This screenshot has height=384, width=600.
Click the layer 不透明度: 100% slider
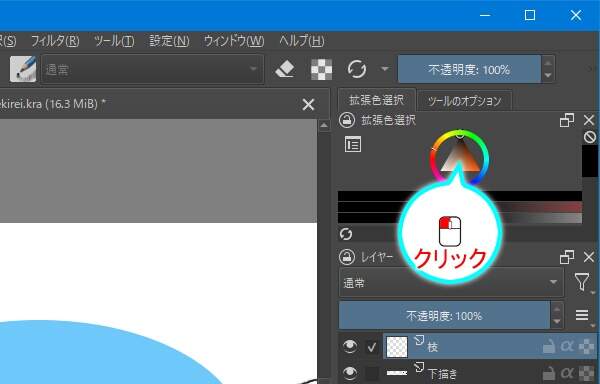click(444, 316)
